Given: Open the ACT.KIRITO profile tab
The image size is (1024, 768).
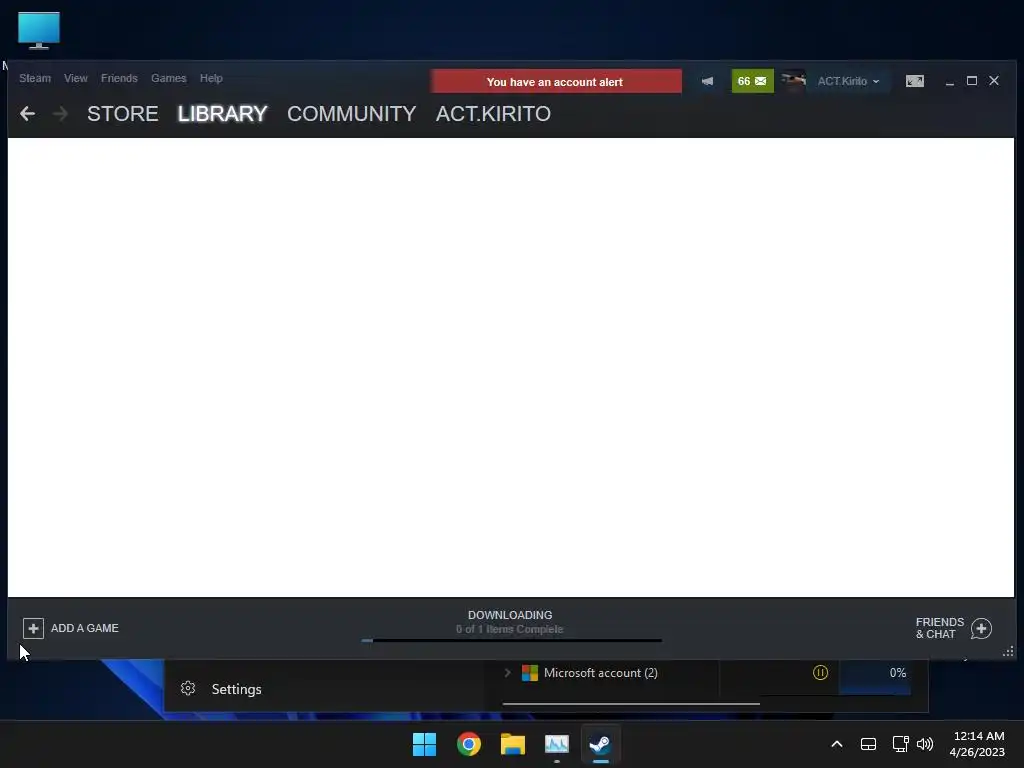Looking at the screenshot, I should point(493,114).
